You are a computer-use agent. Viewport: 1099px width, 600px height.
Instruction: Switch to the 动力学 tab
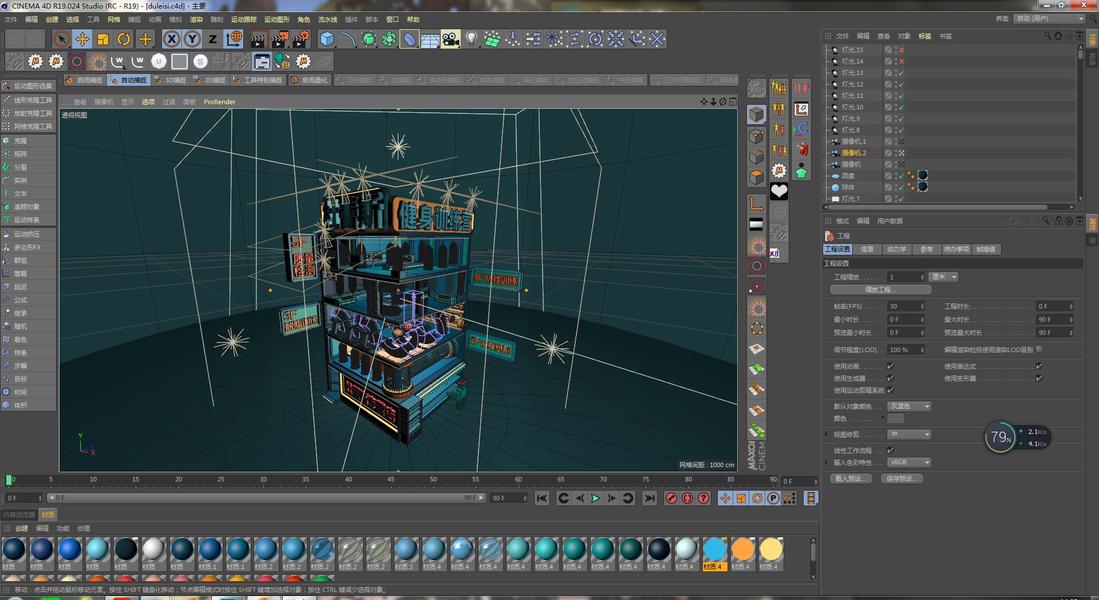[x=896, y=249]
